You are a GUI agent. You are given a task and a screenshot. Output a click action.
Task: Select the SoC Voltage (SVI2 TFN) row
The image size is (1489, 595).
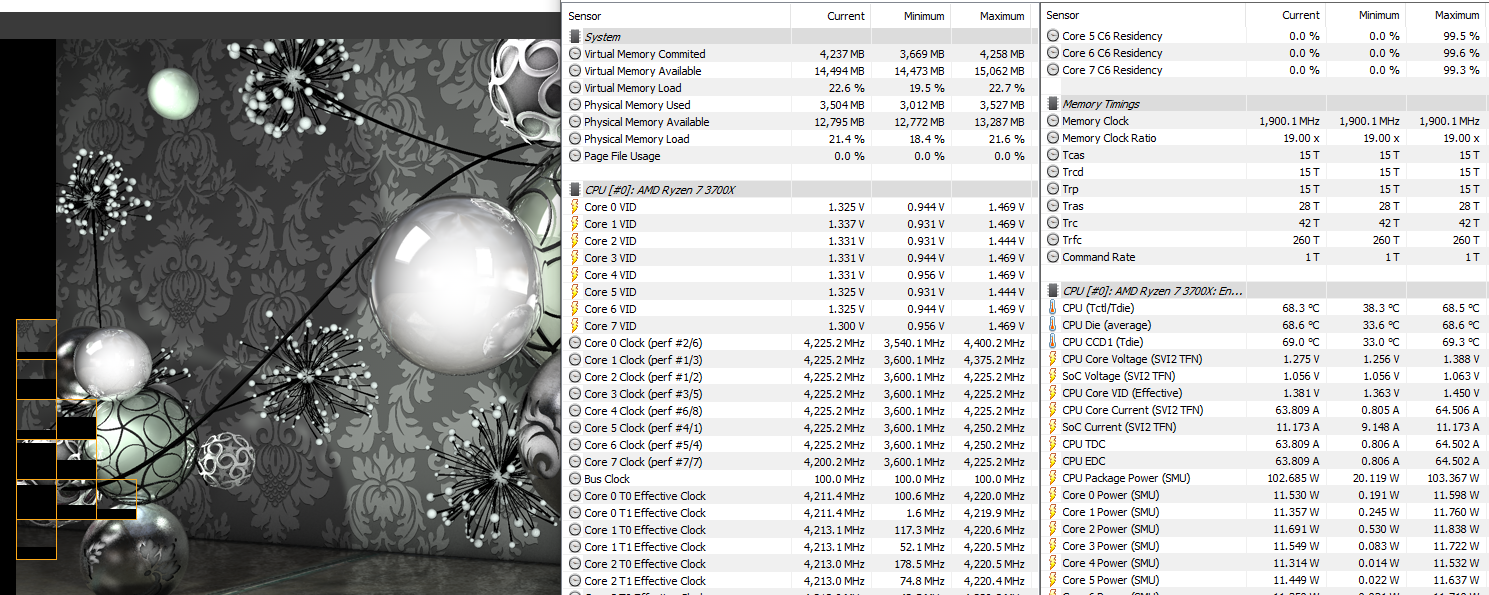1265,376
